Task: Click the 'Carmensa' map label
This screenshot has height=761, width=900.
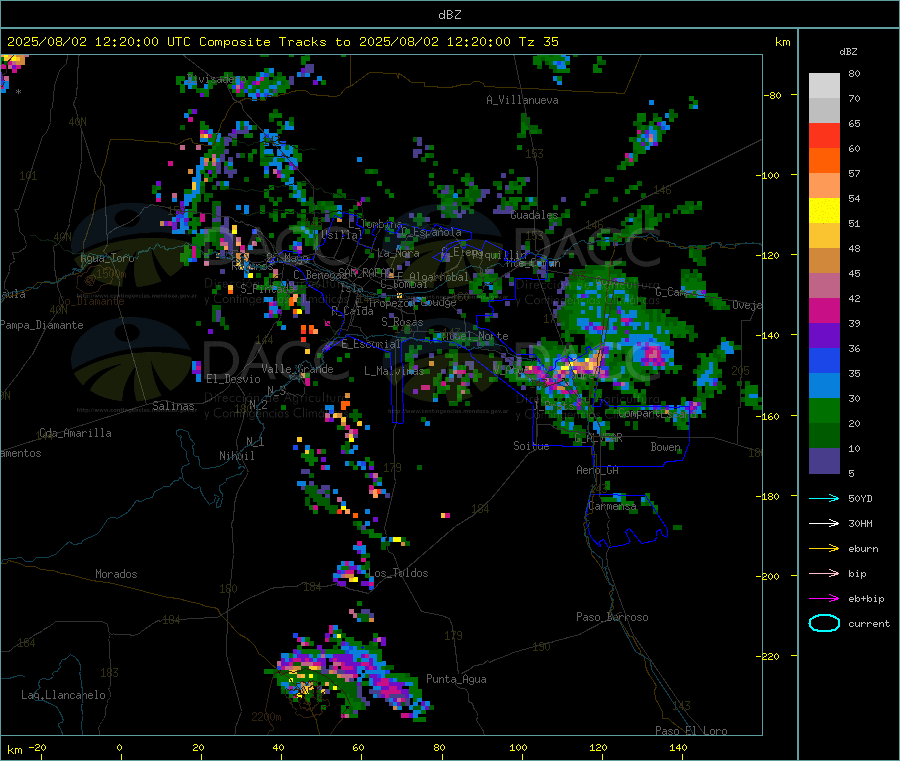Action: click(612, 507)
